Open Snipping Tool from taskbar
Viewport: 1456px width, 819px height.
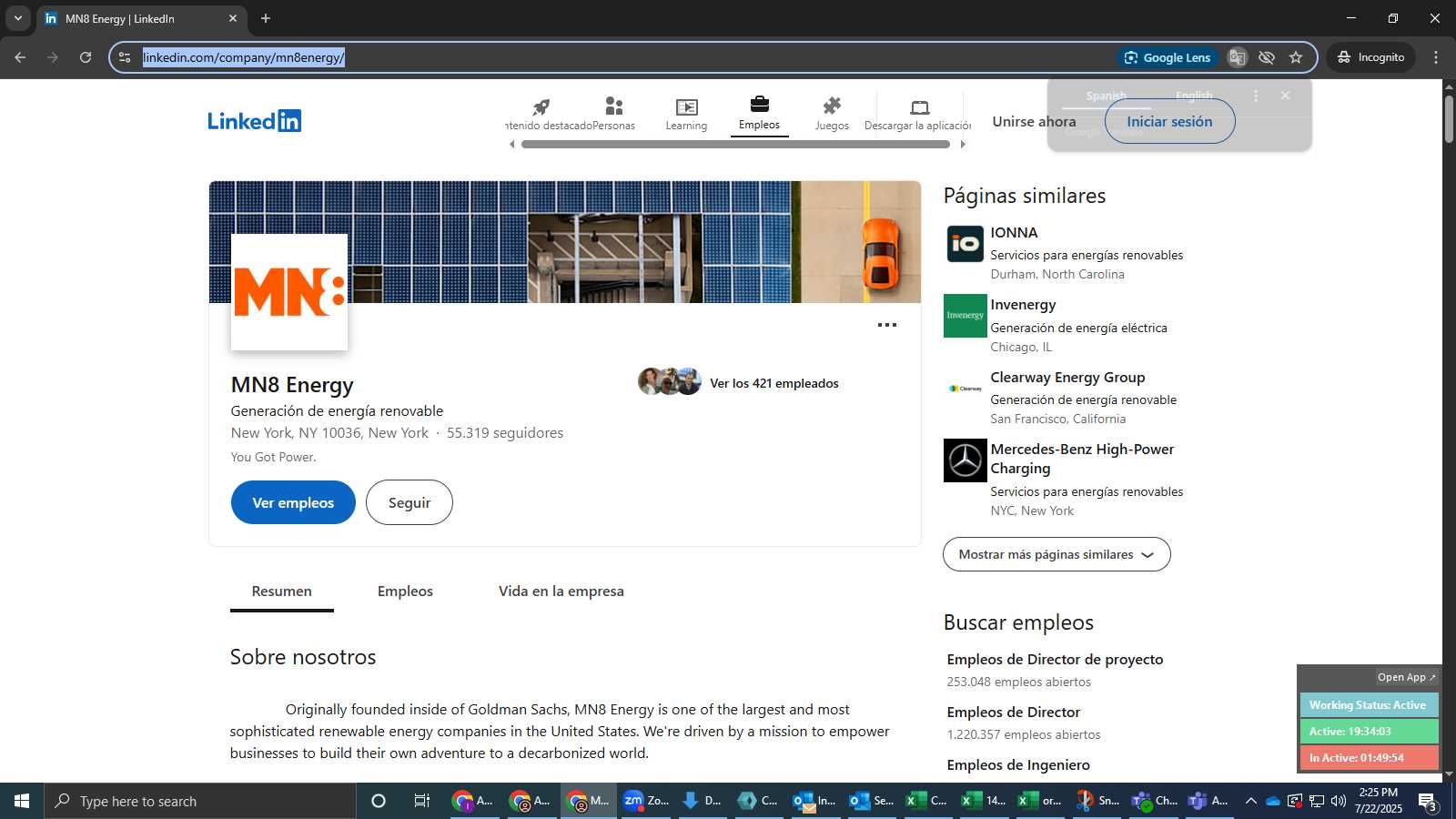click(1097, 801)
